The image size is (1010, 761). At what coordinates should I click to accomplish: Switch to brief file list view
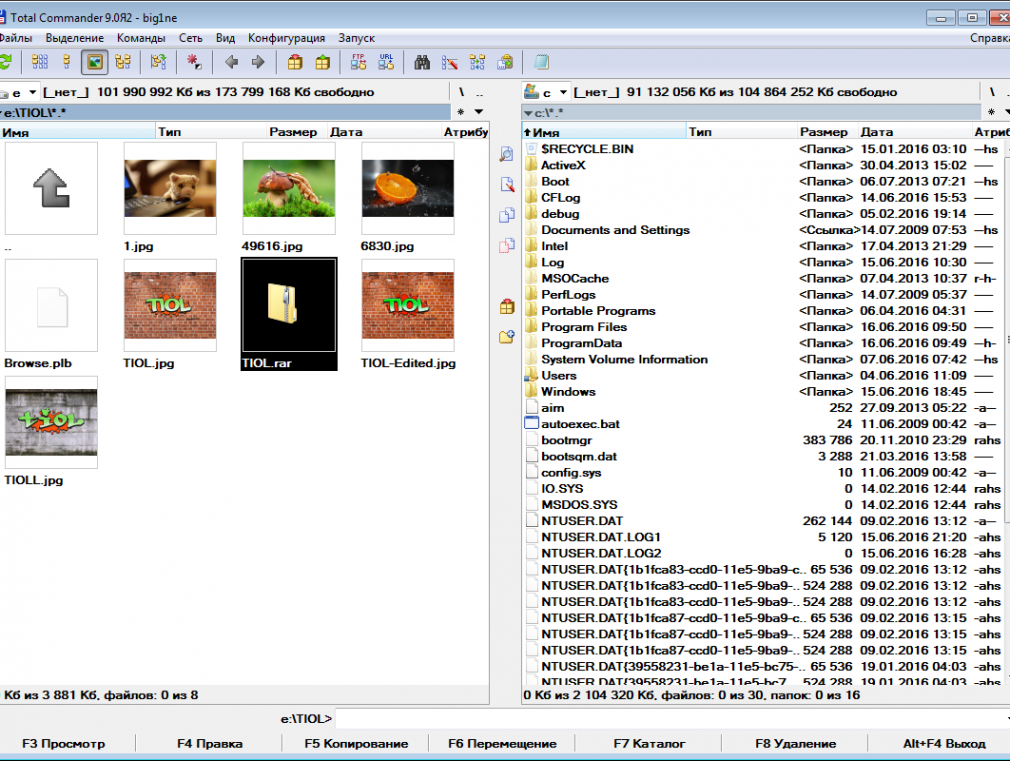[x=40, y=62]
